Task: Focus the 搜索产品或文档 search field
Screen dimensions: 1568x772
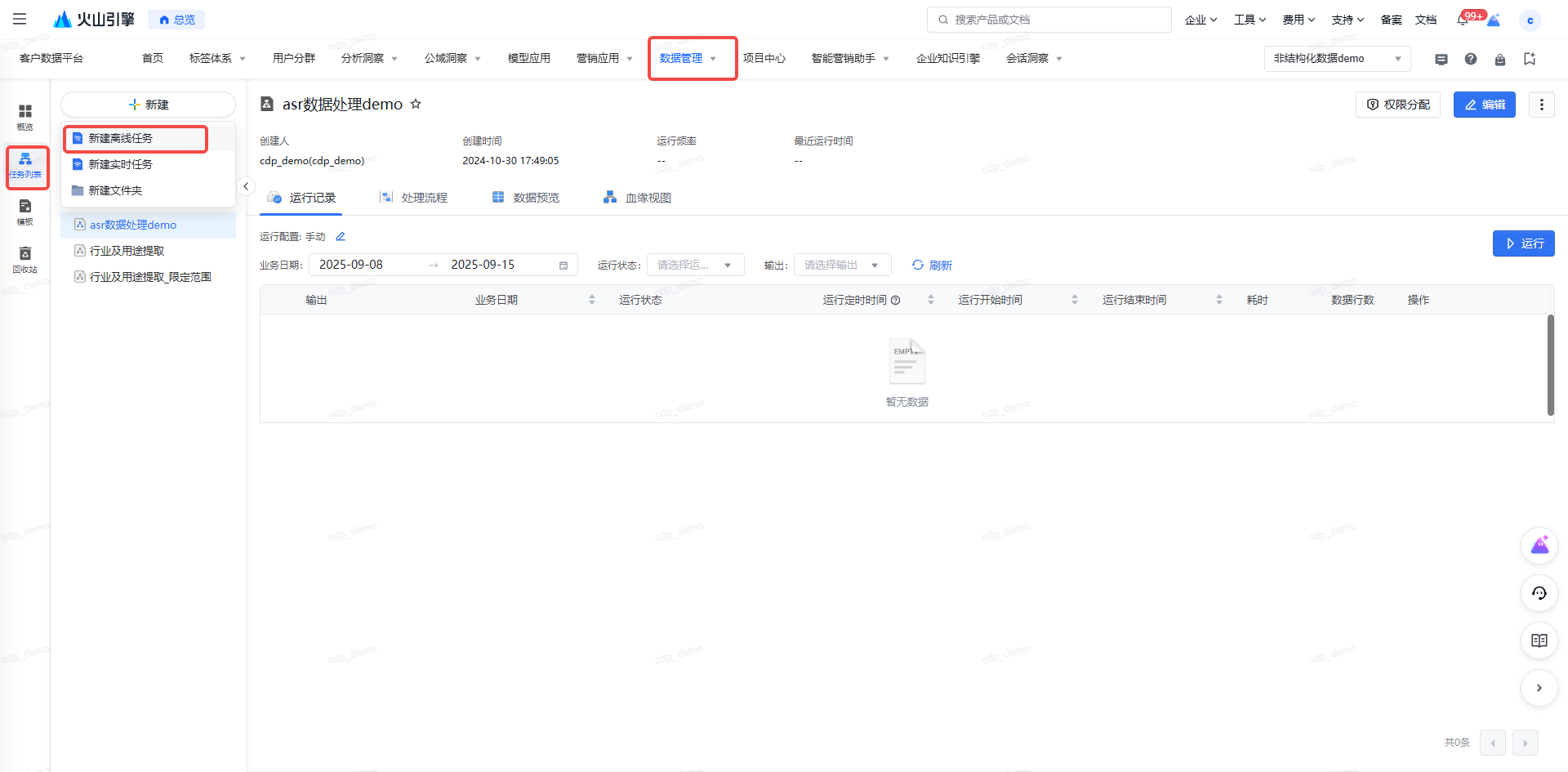Action: pos(1049,20)
